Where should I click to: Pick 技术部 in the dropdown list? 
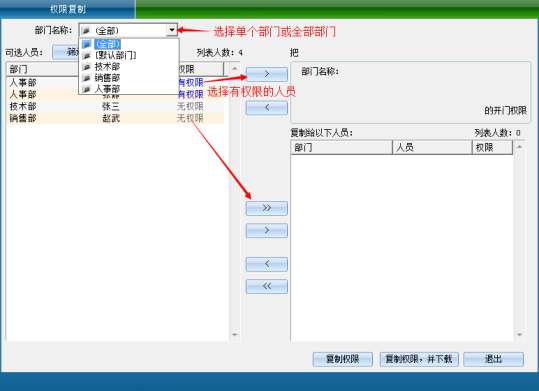107,66
